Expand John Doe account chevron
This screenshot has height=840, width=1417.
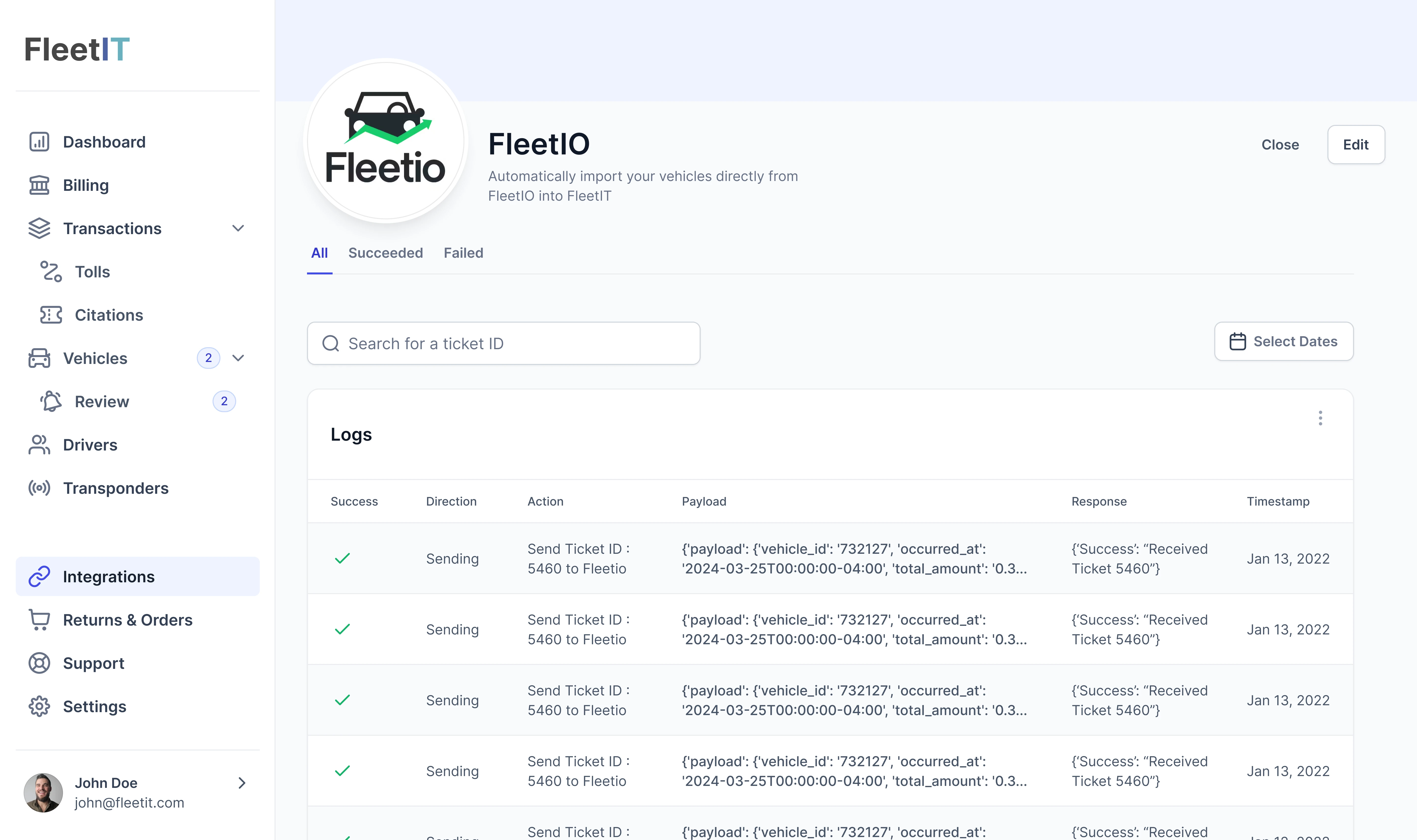[x=242, y=783]
